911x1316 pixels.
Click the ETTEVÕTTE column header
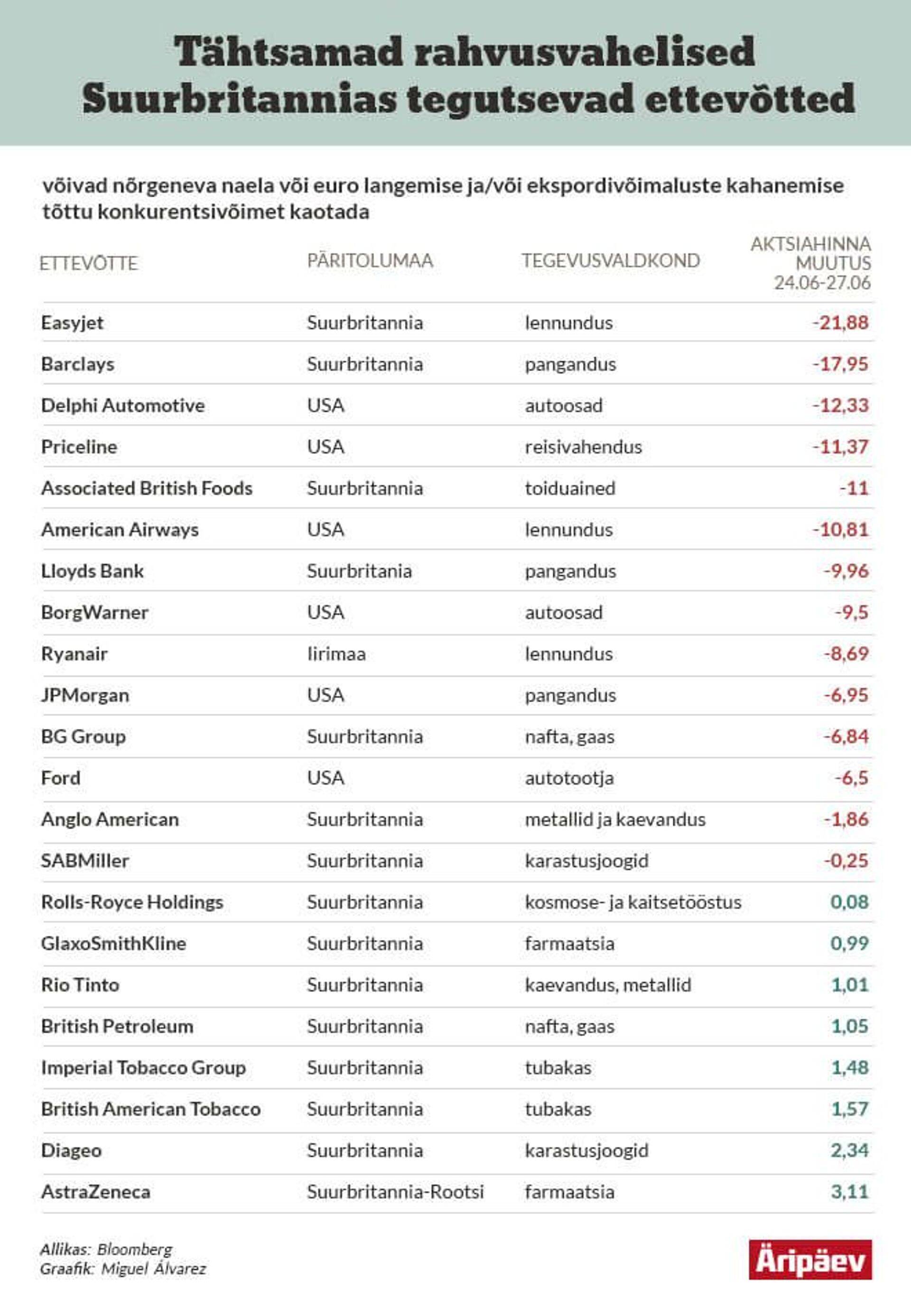tap(88, 264)
